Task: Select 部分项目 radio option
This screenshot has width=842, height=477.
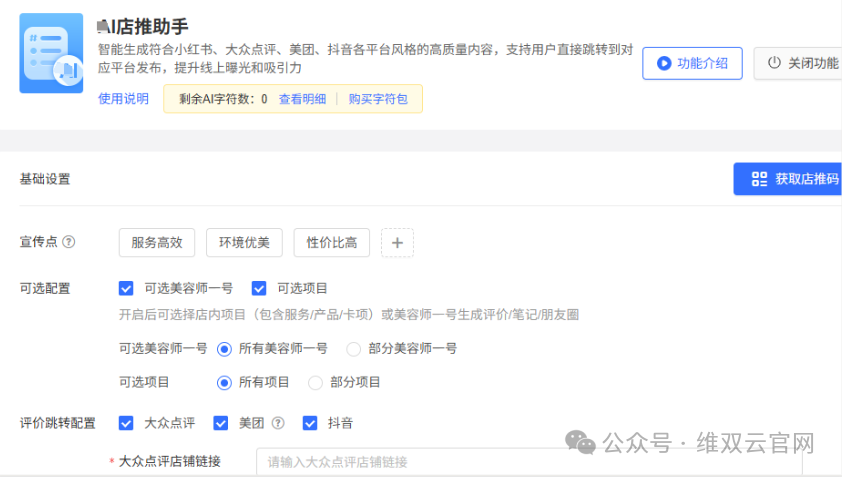Action: pos(315,382)
